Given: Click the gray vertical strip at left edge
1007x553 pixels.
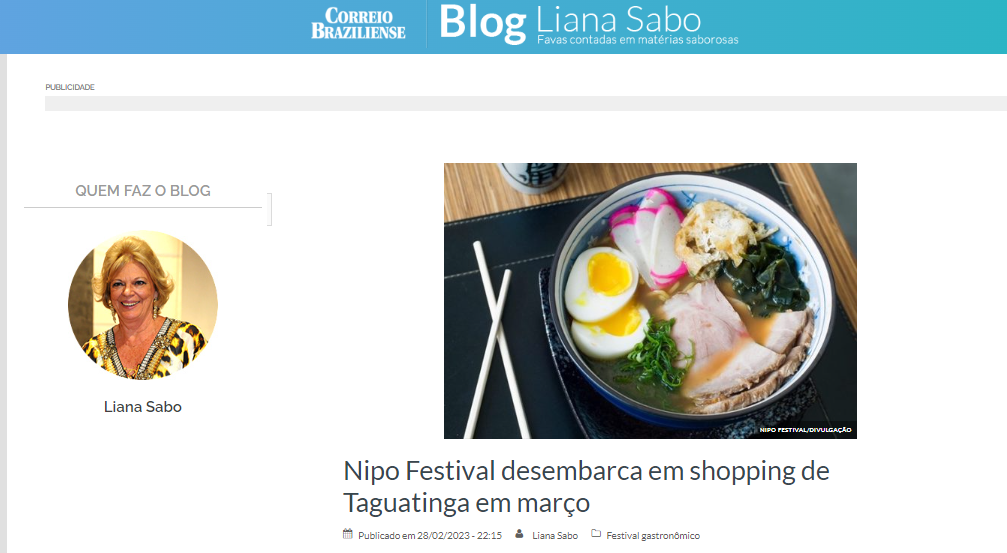Looking at the screenshot, I should [x=3, y=303].
